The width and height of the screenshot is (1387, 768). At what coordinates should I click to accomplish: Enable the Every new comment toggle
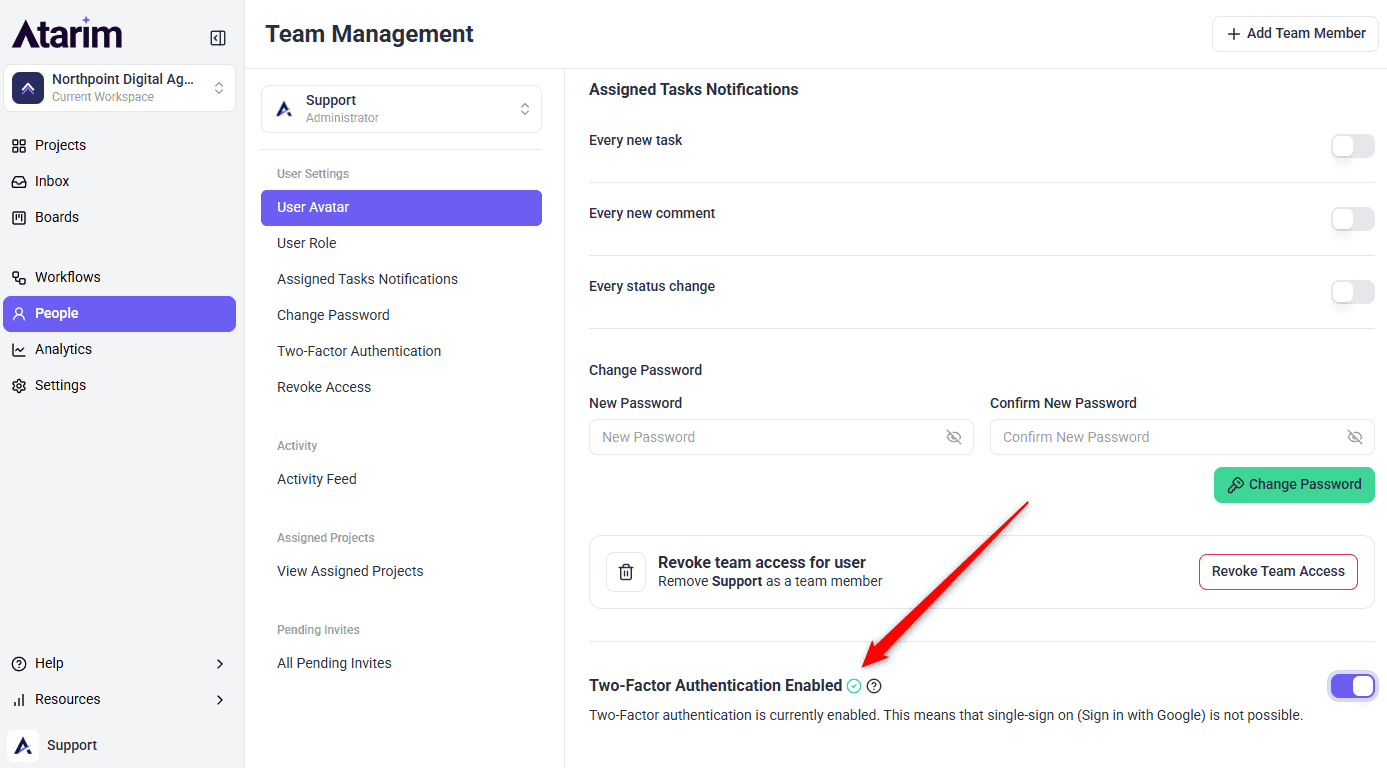pyautogui.click(x=1353, y=219)
